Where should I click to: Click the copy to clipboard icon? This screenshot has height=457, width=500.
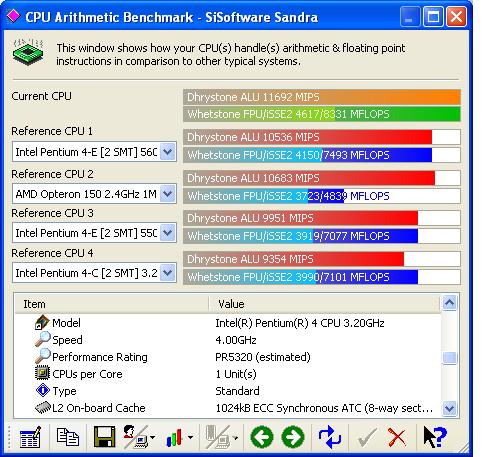pyautogui.click(x=68, y=437)
